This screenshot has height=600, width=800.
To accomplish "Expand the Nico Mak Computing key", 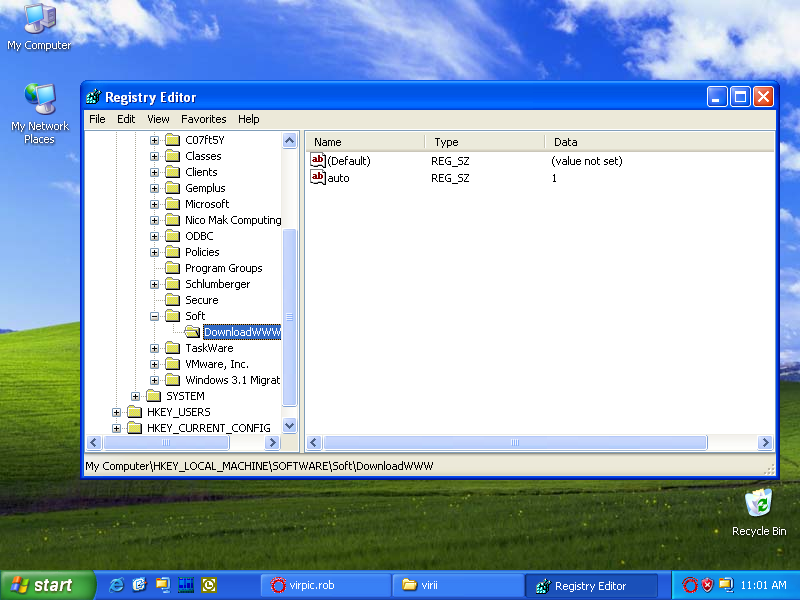I will (x=154, y=220).
